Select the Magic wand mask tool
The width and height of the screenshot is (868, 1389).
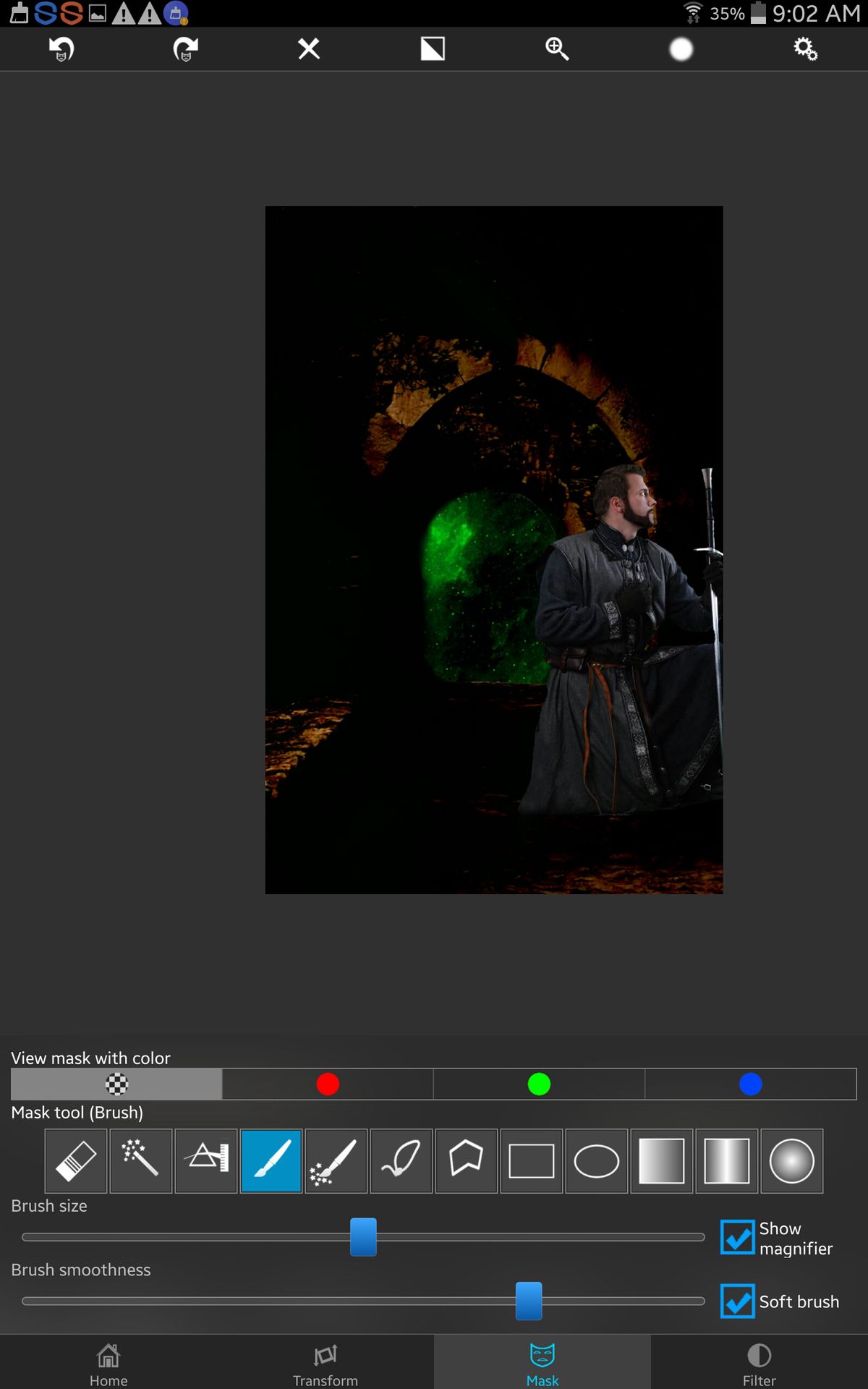pos(141,1161)
